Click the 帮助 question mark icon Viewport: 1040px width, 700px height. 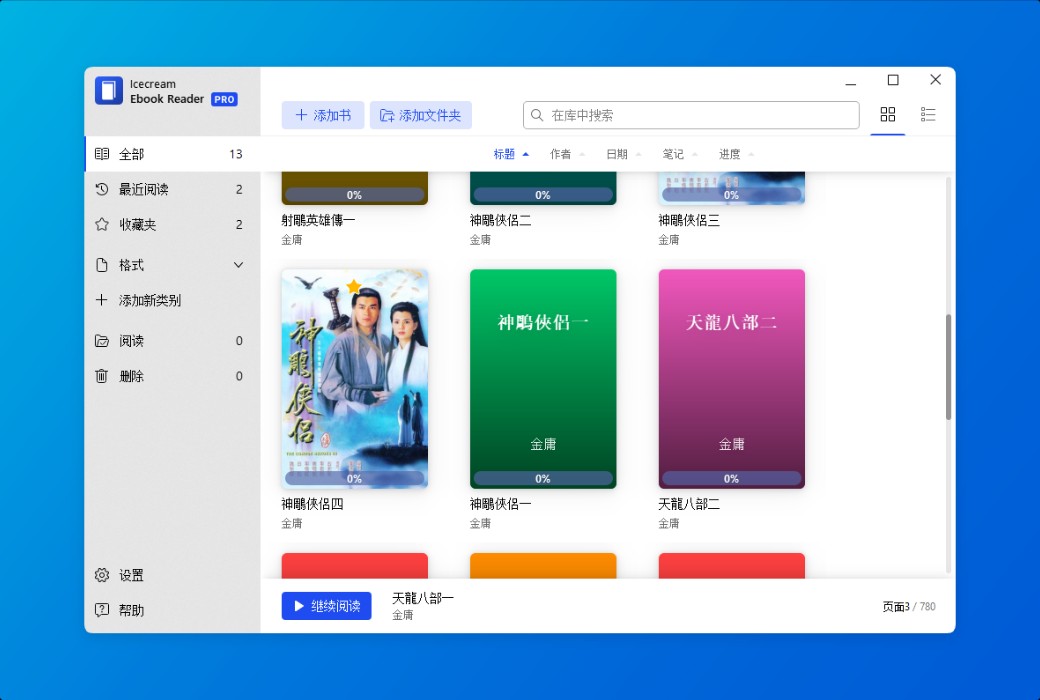(x=101, y=609)
